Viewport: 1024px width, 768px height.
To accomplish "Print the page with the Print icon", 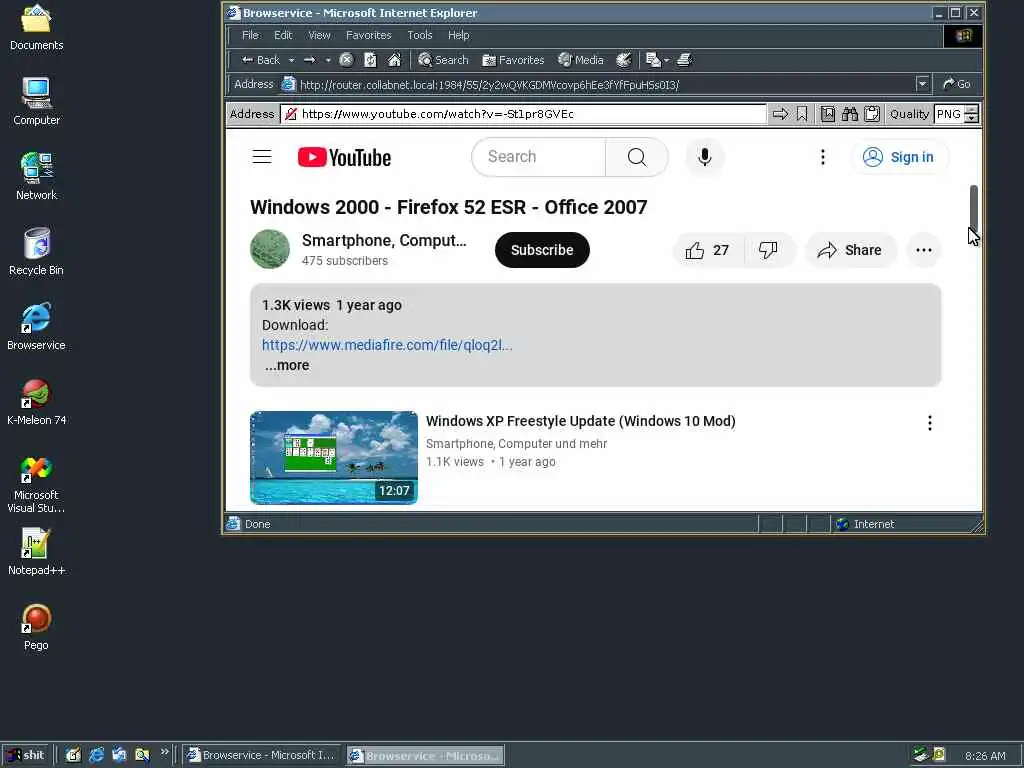I will (x=684, y=60).
